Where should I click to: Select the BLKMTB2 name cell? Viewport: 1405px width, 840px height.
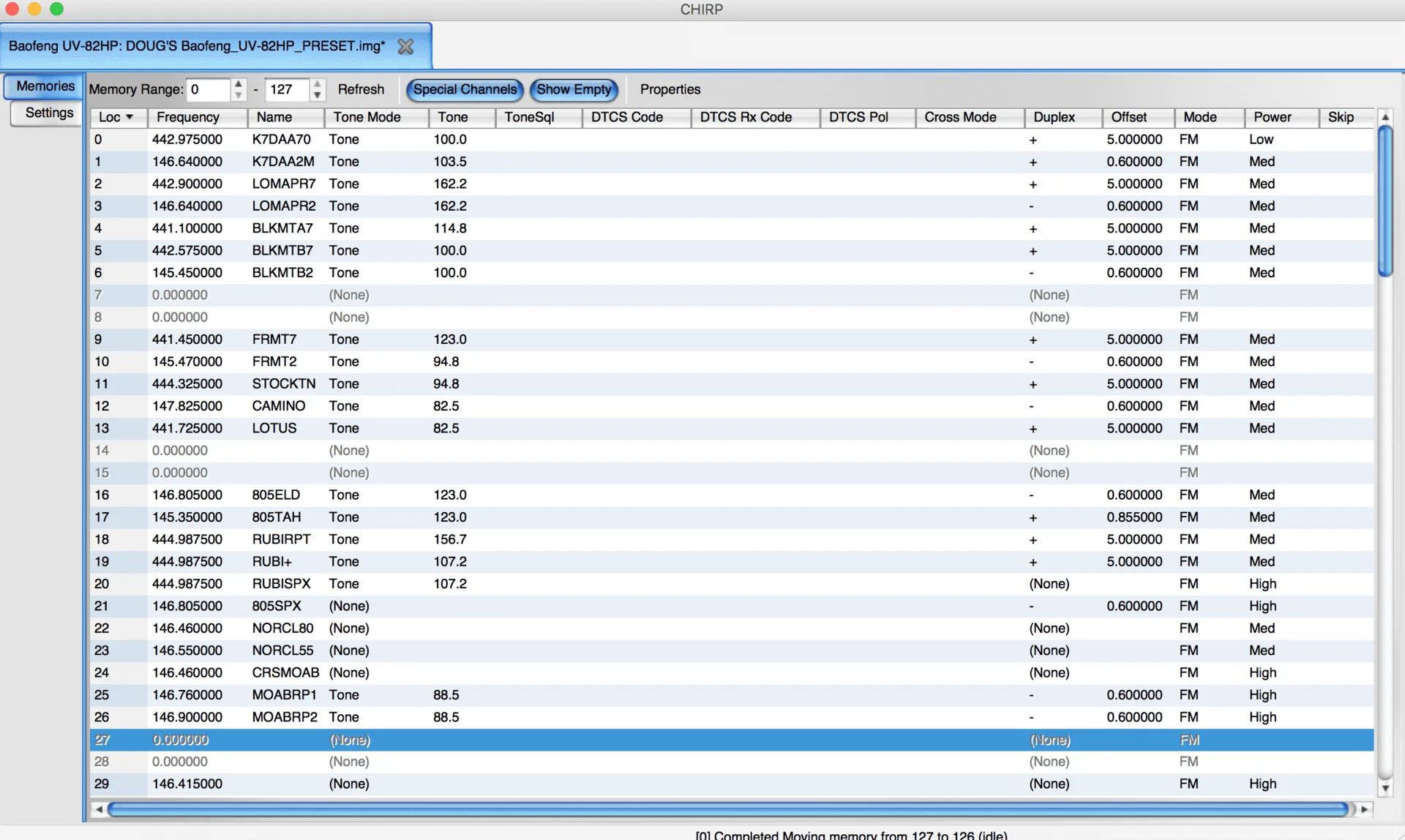282,273
